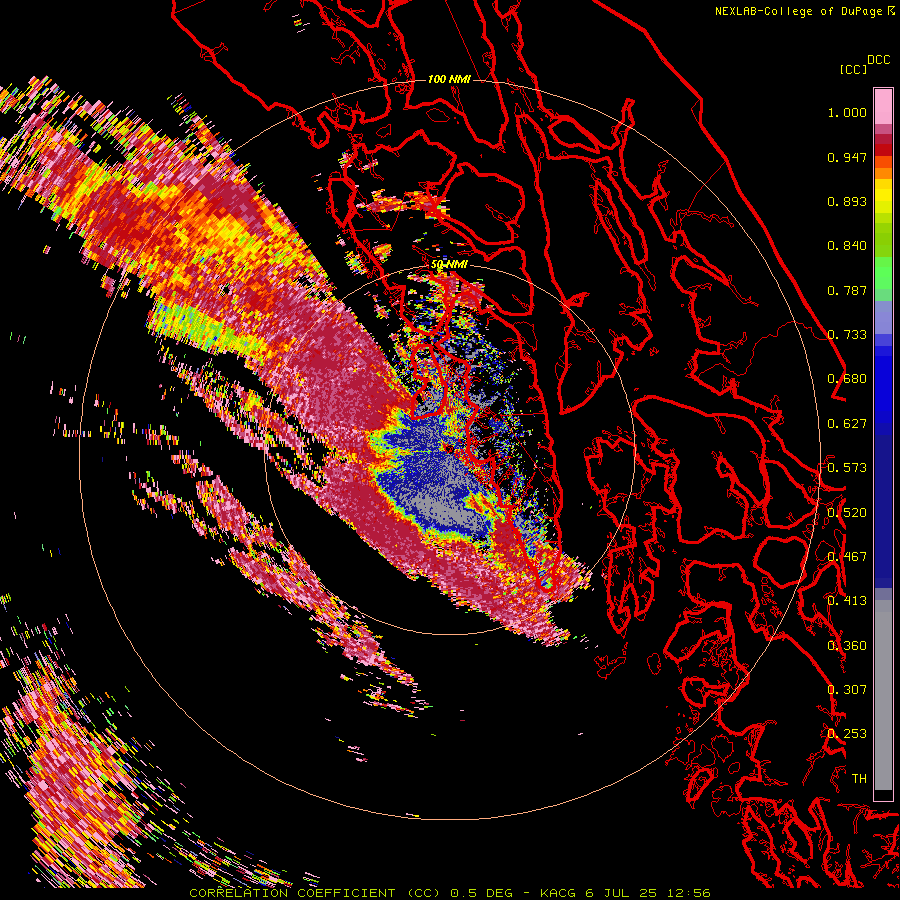
Task: Click the 0.413 scale value
Action: (x=847, y=601)
